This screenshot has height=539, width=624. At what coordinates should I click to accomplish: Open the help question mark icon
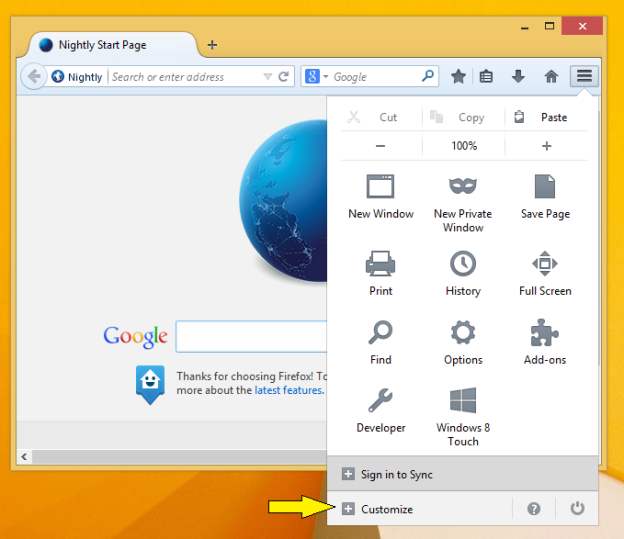(x=534, y=508)
